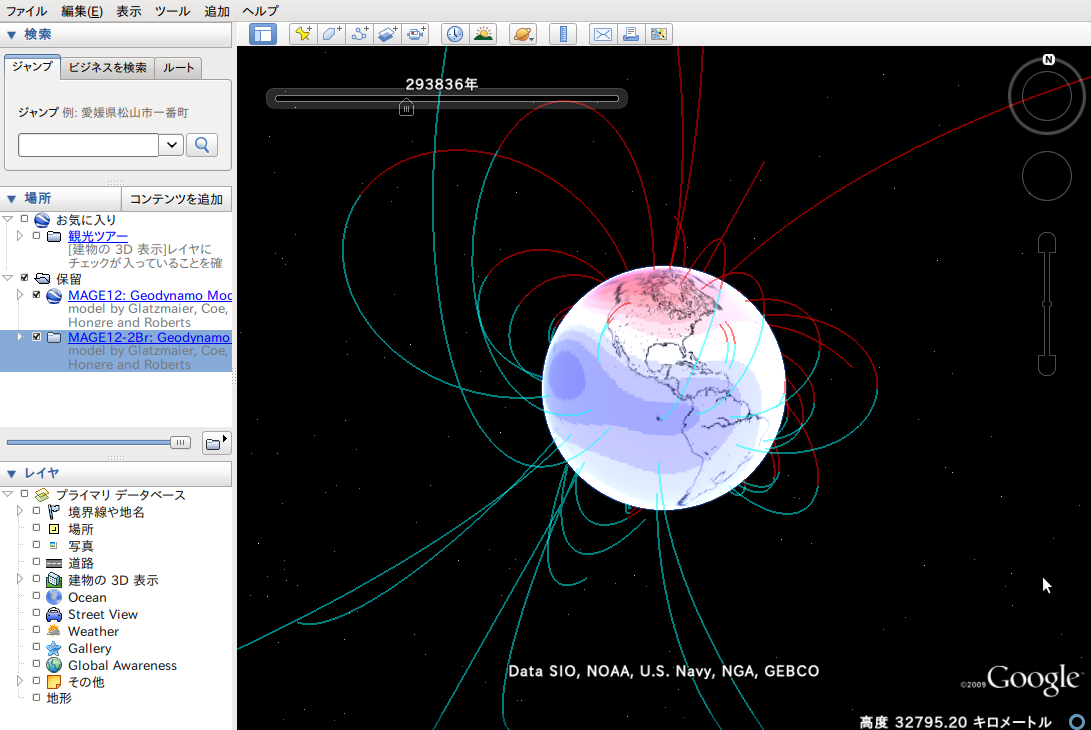Toggle the sunlight display icon
1091x730 pixels.
(x=483, y=34)
